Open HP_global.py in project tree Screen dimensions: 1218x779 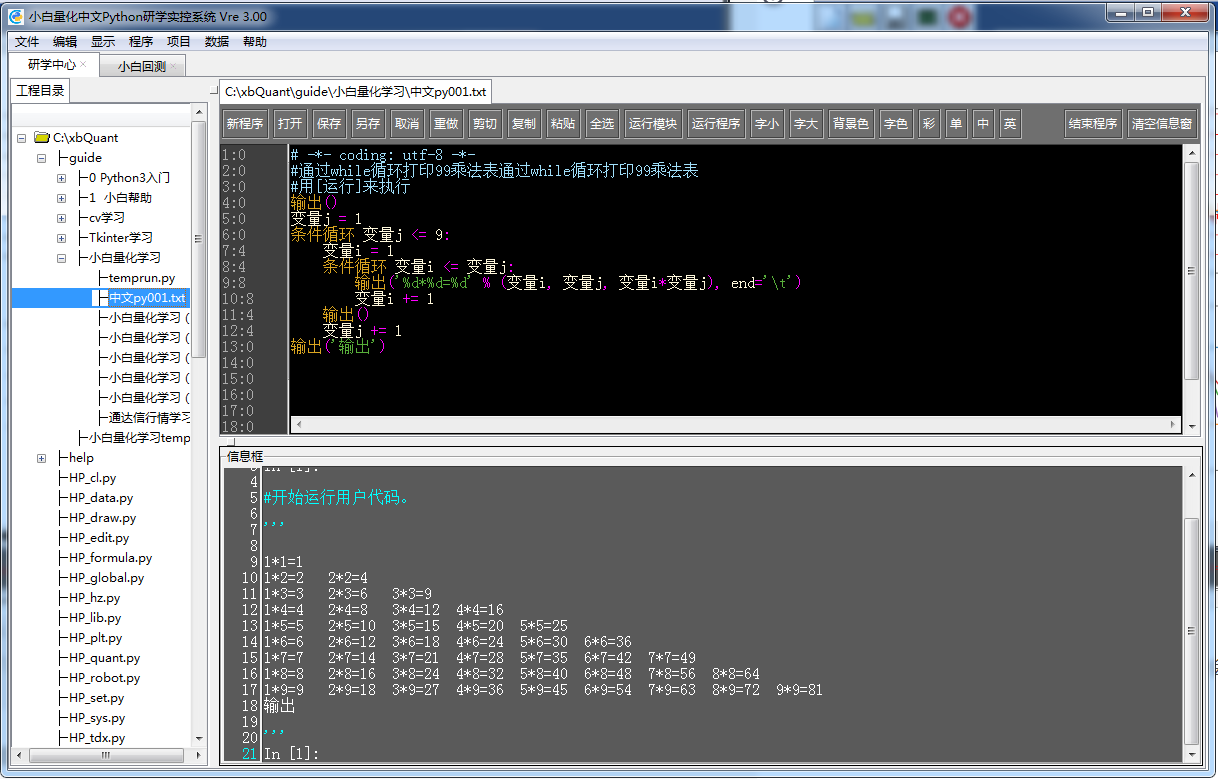pos(106,578)
